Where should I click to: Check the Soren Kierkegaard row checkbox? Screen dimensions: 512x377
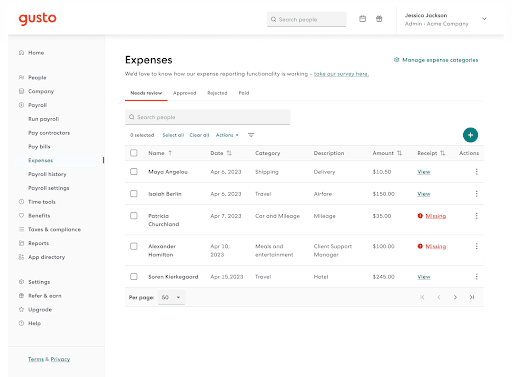(x=134, y=277)
